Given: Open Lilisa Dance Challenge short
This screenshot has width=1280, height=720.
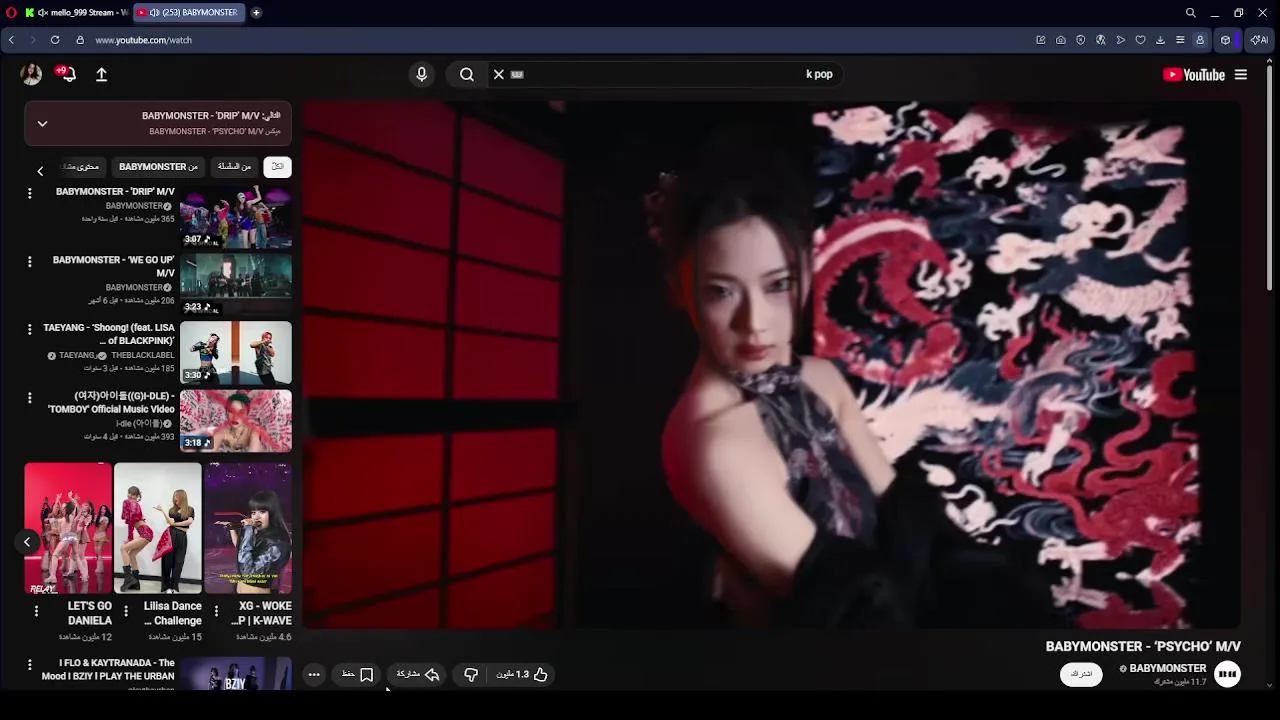Looking at the screenshot, I should (158, 528).
